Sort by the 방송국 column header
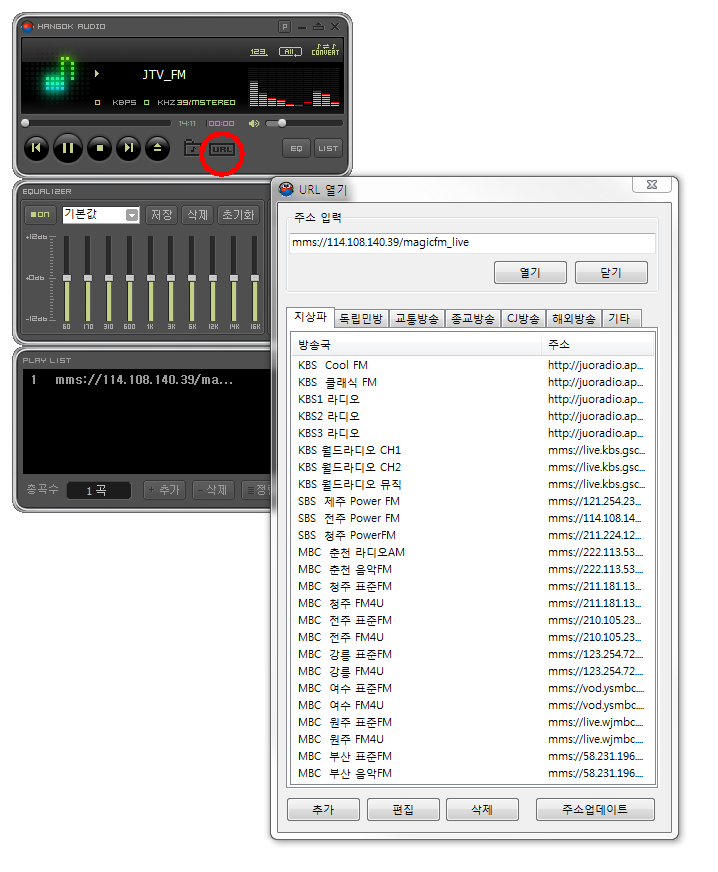 416,345
